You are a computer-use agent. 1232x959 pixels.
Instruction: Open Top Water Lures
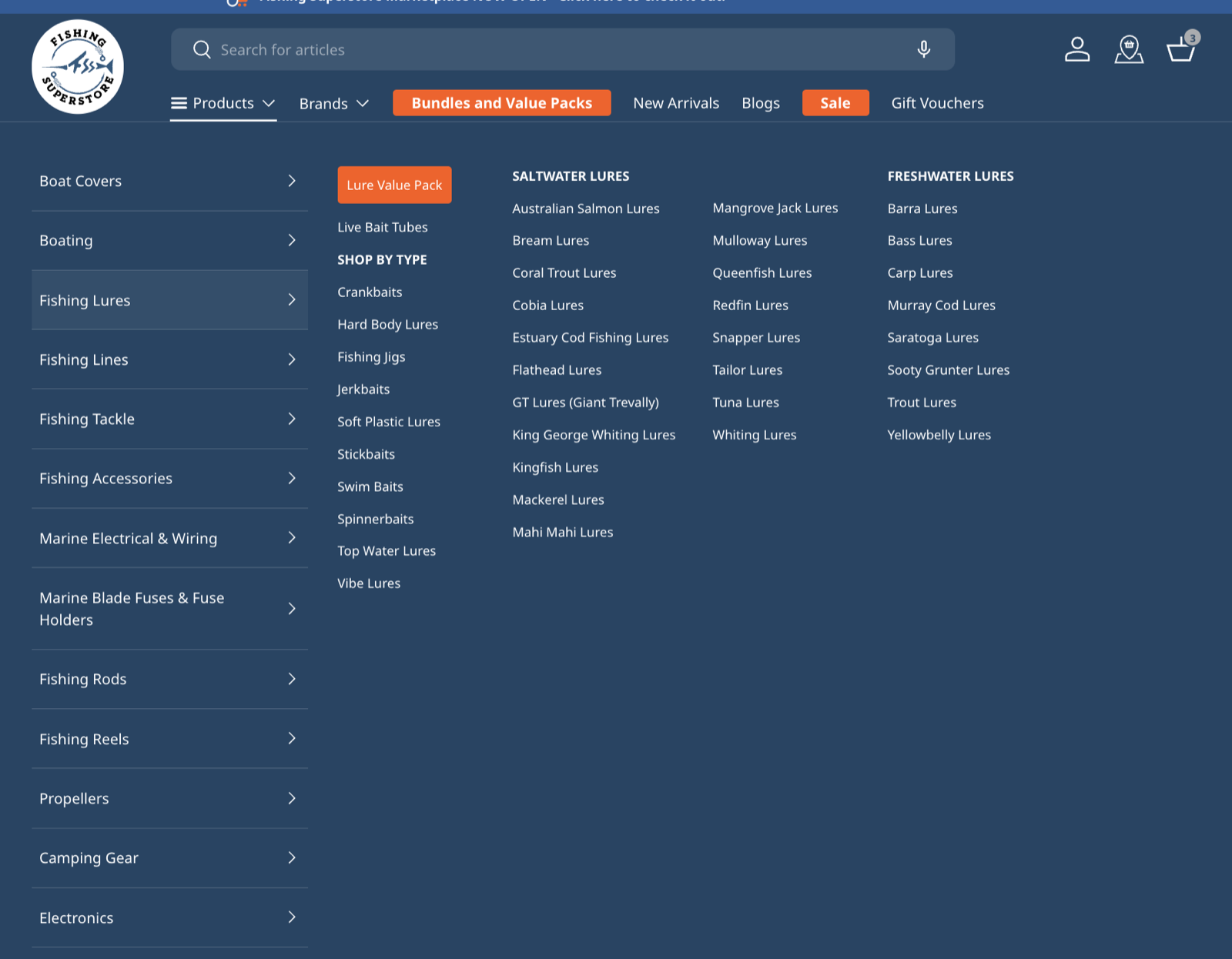(387, 551)
